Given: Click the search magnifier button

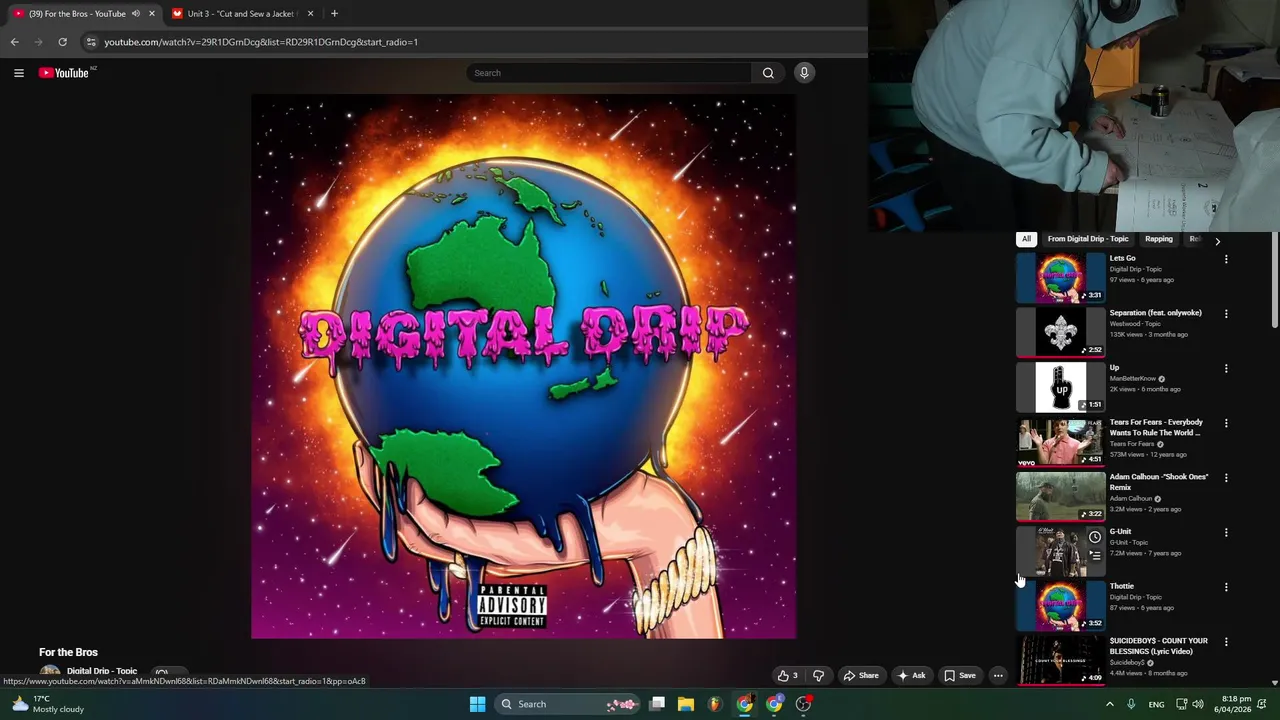Looking at the screenshot, I should coord(768,73).
